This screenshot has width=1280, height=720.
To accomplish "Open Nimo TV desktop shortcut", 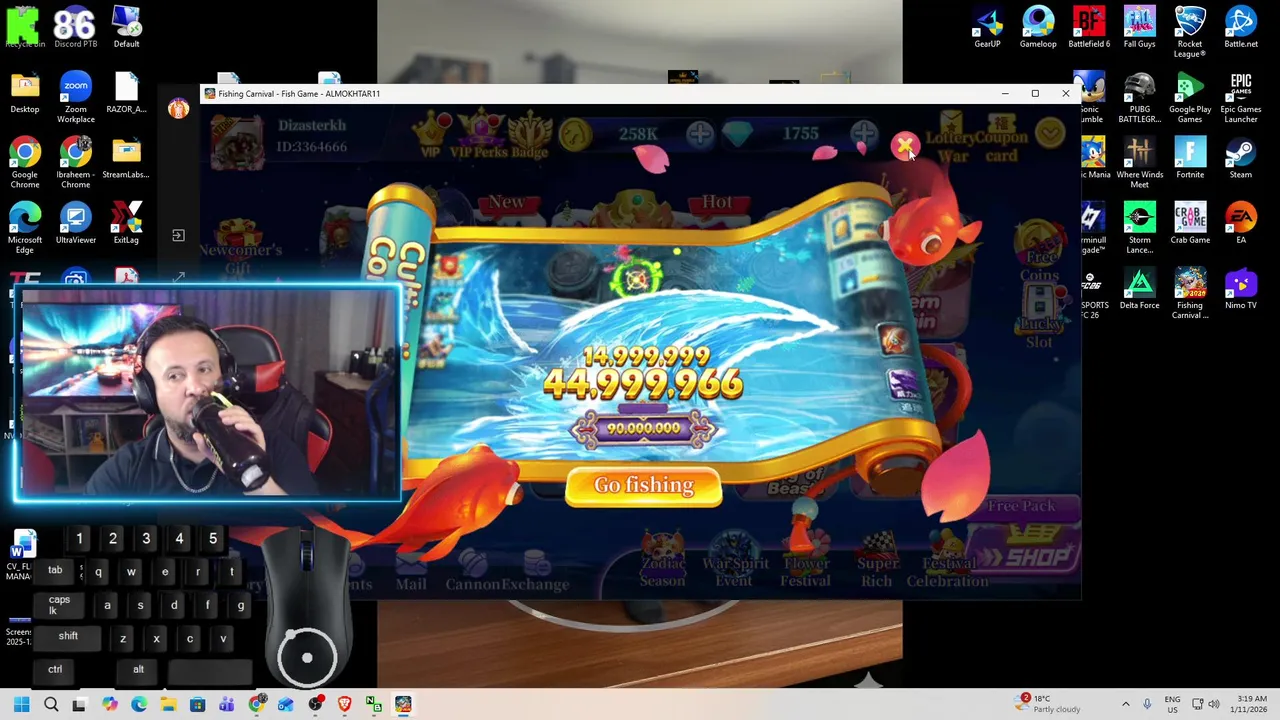I will (1241, 288).
